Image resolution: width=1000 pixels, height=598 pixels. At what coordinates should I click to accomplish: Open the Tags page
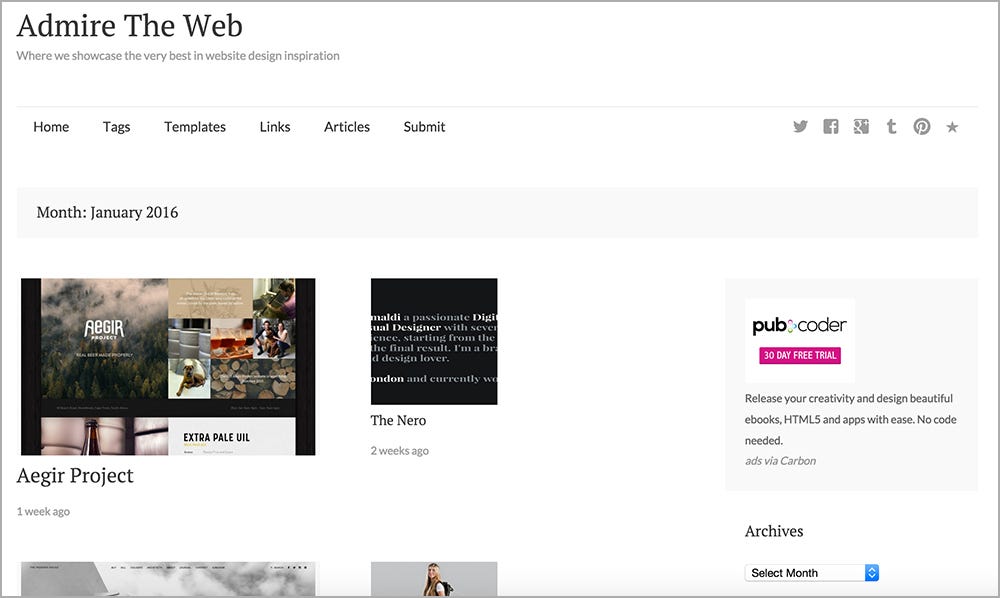pos(116,126)
